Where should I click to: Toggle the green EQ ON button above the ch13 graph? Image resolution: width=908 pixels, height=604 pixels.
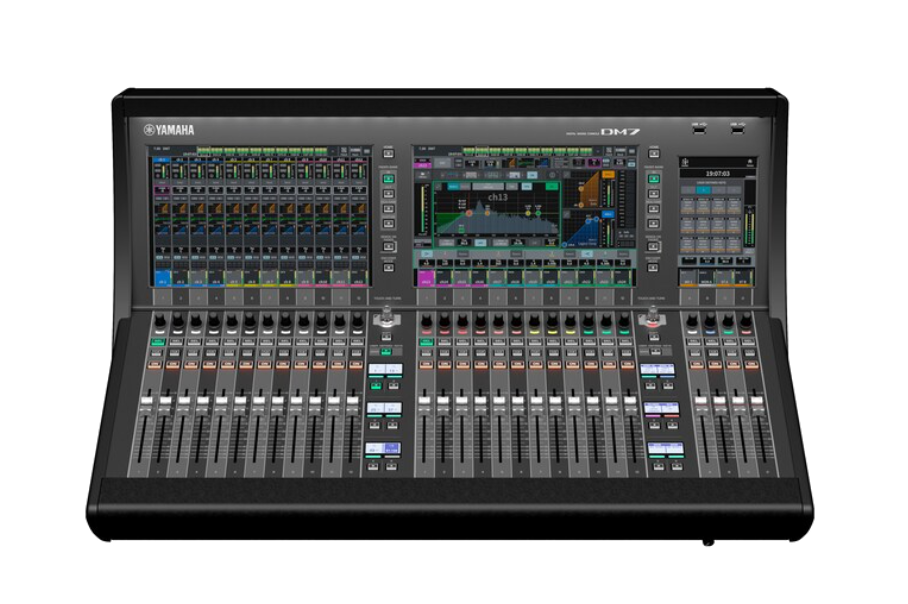tap(552, 186)
